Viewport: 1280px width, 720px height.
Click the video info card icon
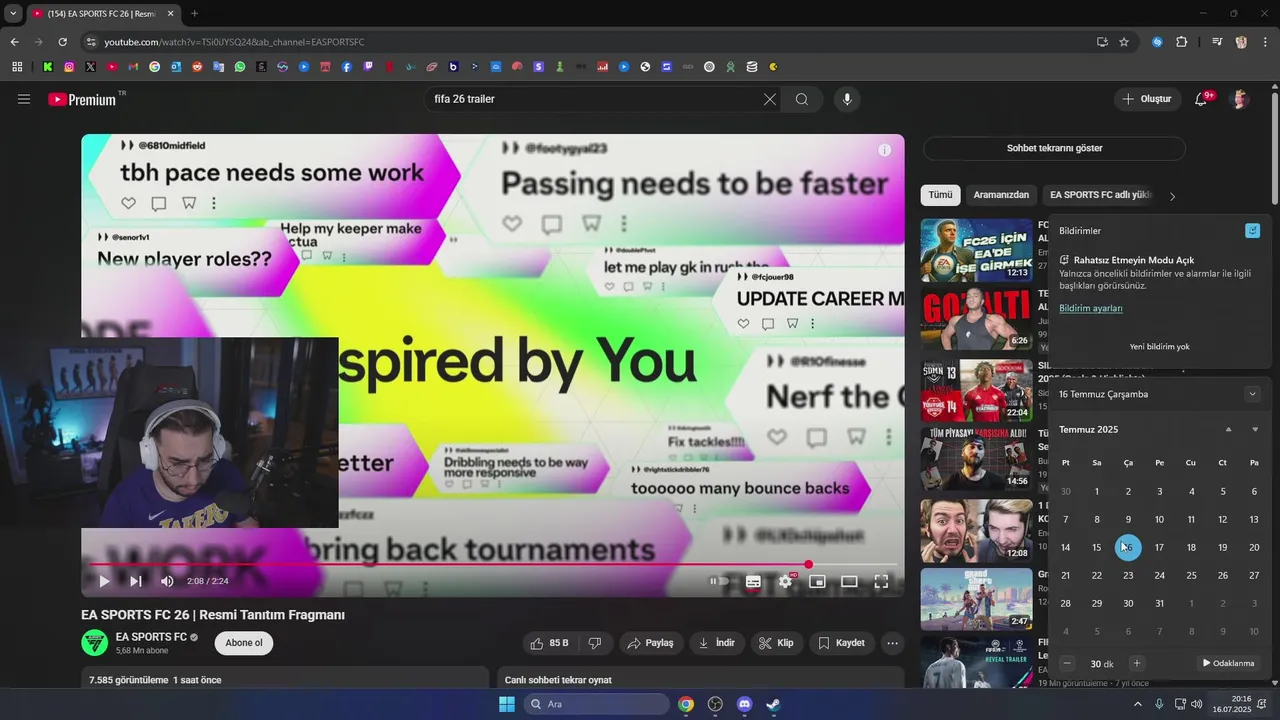pyautogui.click(x=884, y=150)
